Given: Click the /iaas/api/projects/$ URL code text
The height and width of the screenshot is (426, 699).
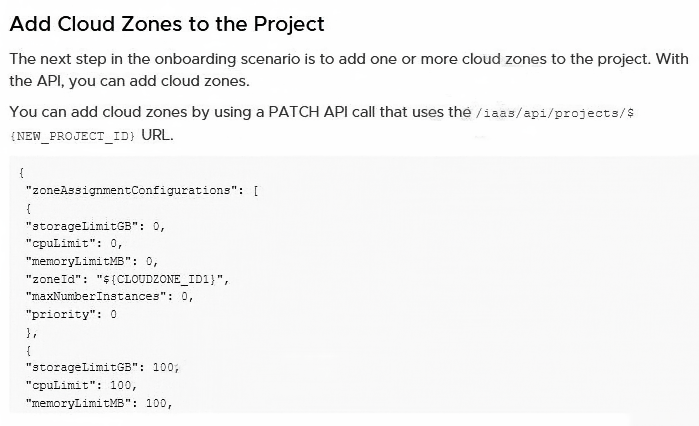Looking at the screenshot, I should [x=555, y=113].
